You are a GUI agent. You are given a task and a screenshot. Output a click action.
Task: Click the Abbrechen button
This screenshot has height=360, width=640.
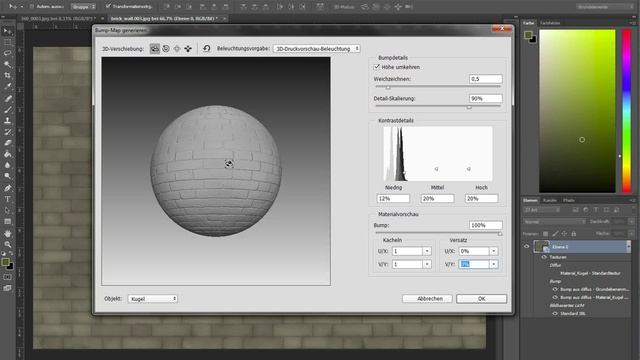[427, 299]
